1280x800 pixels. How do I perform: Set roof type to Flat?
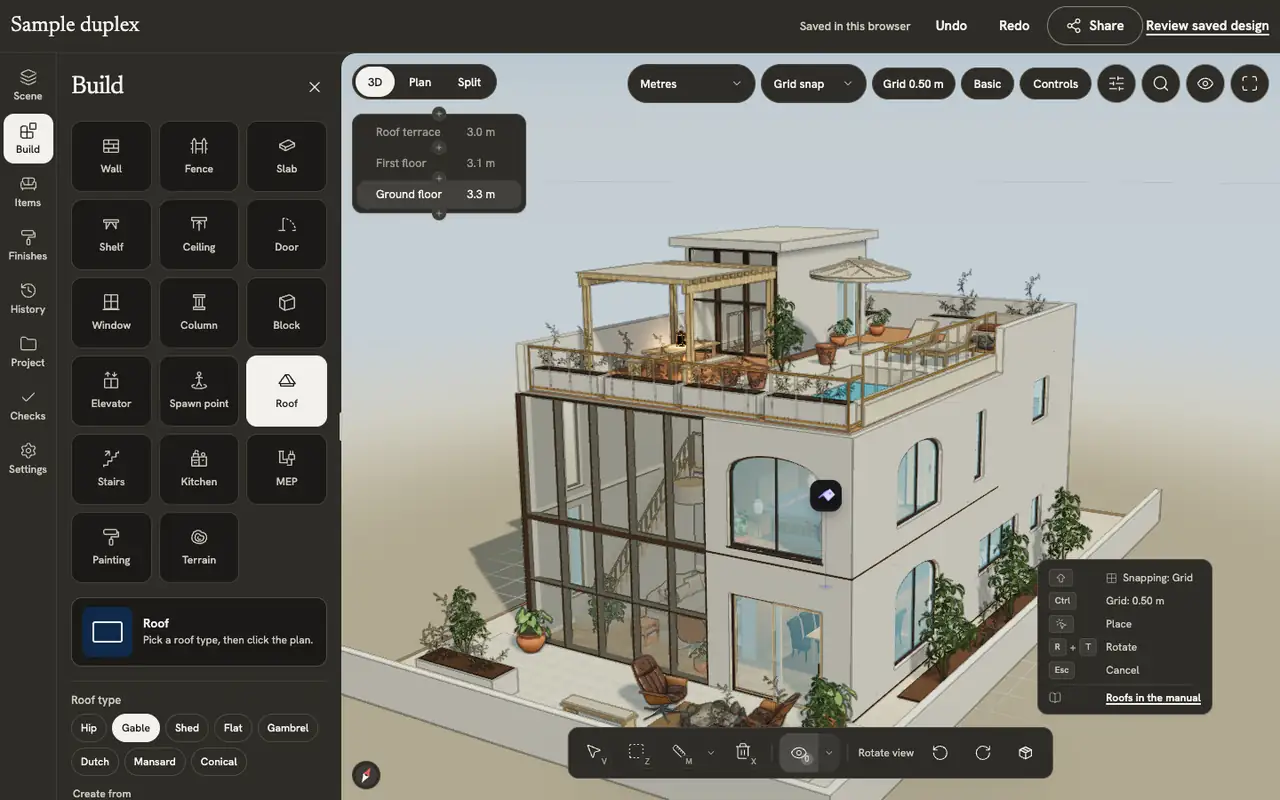click(x=233, y=728)
